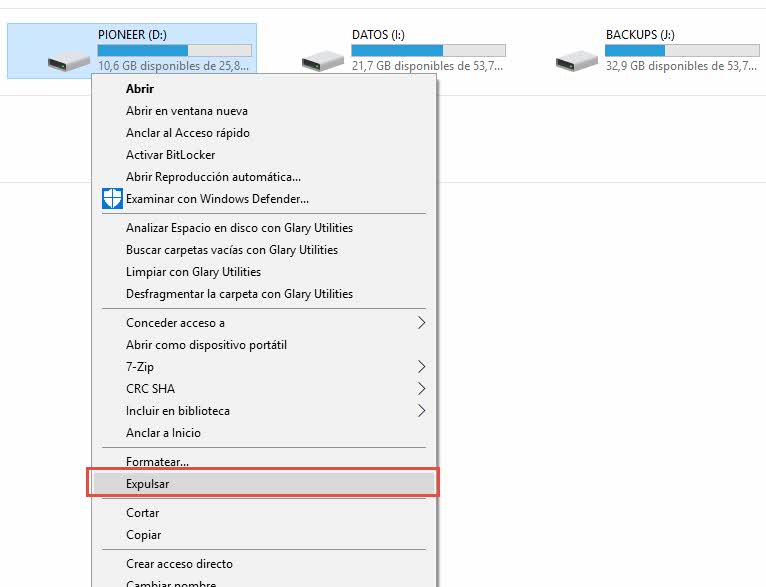The height and width of the screenshot is (587, 766).
Task: Expand the Incluir en biblioteca submenu arrow
Action: [x=421, y=411]
